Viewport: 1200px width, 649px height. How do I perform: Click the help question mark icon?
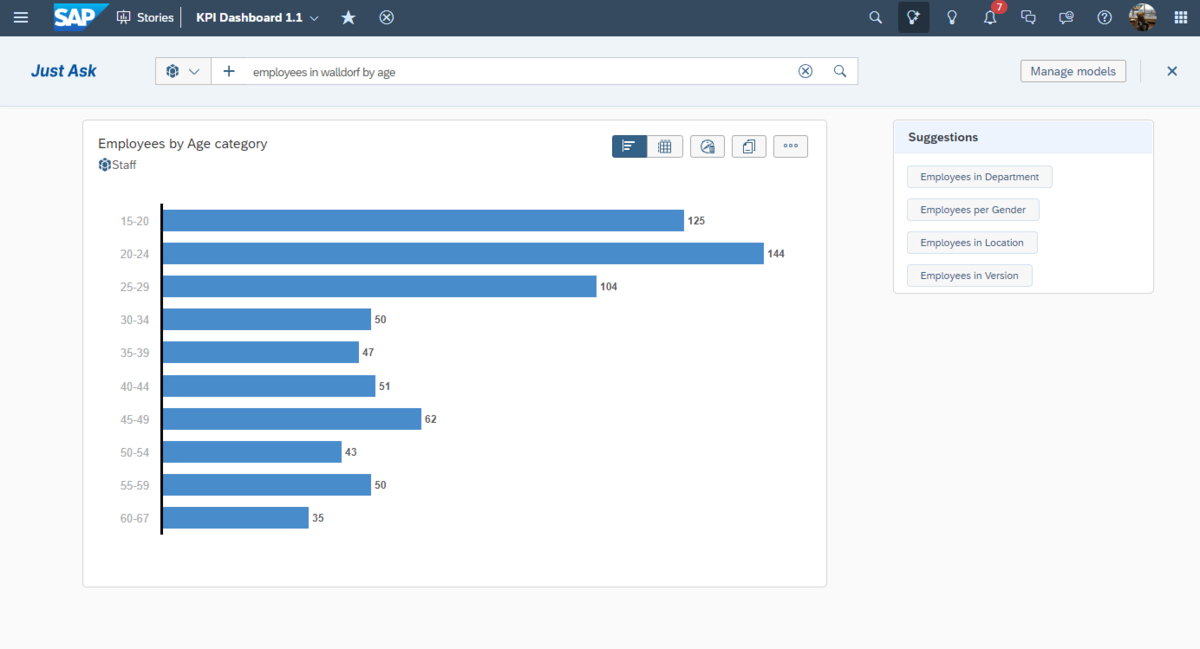1104,18
